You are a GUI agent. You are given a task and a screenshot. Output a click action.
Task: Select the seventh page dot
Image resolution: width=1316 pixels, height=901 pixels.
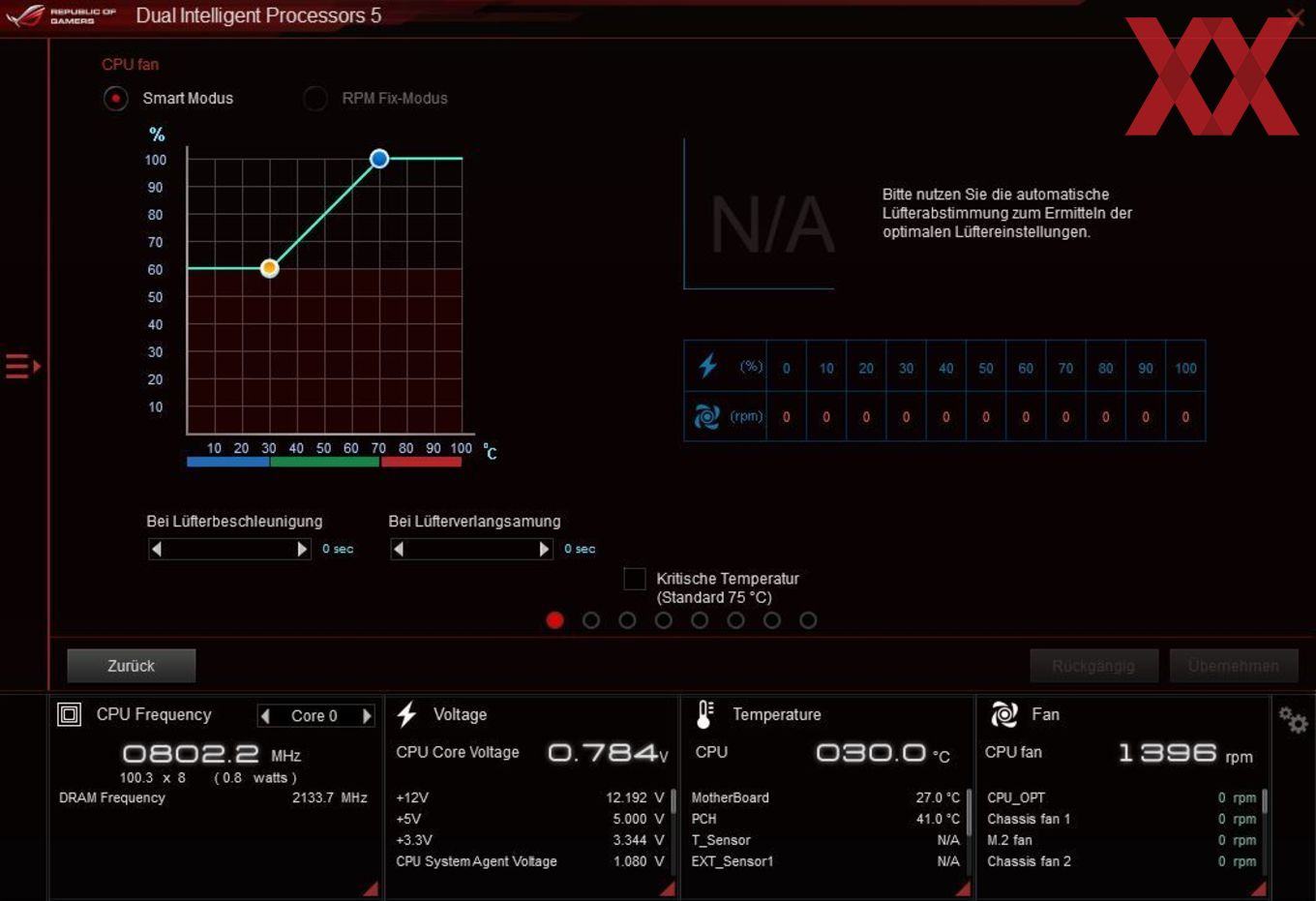[772, 620]
